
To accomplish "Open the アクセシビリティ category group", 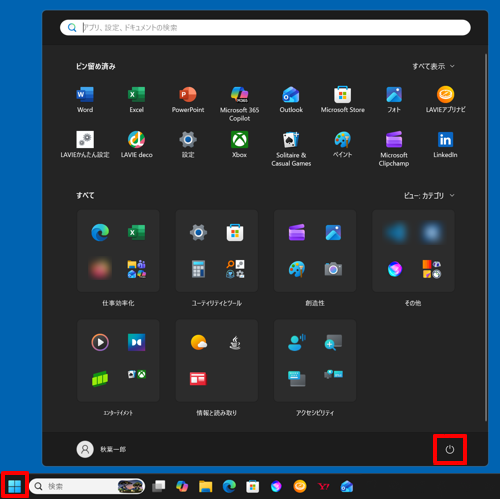I will pyautogui.click(x=315, y=360).
